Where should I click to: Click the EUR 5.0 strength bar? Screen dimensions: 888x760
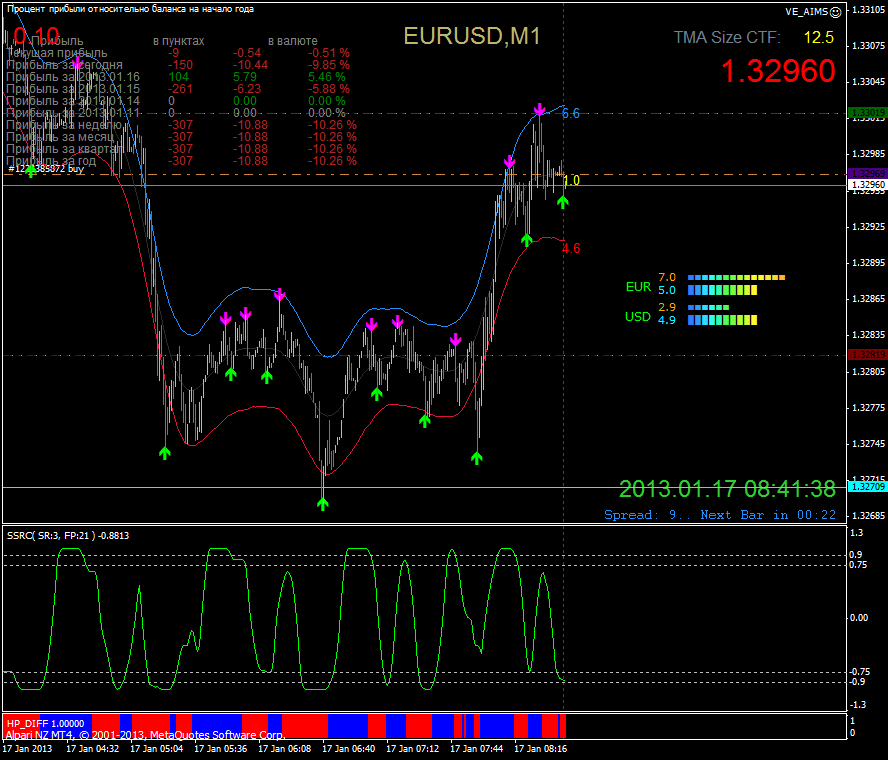722,291
